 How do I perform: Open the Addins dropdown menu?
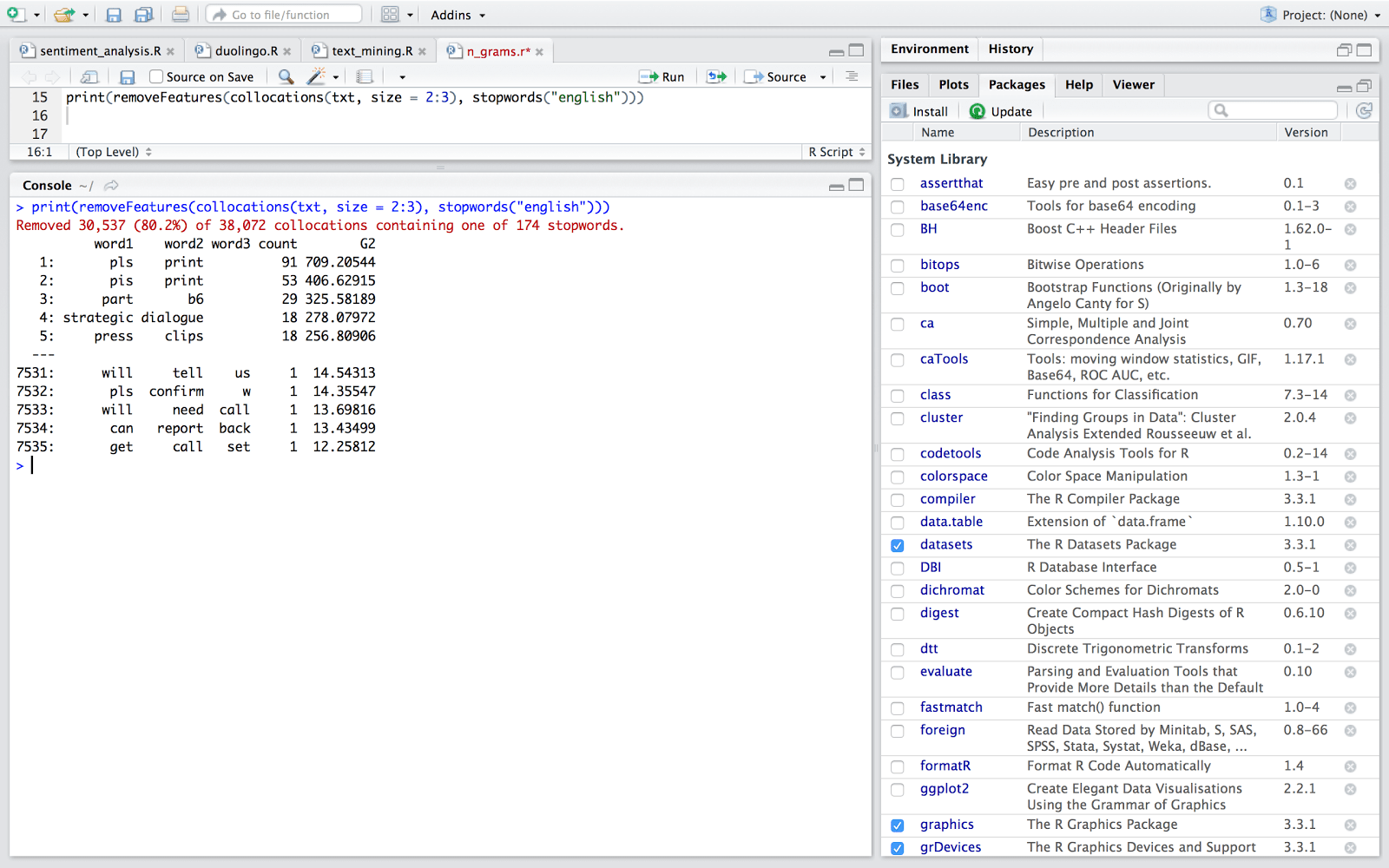pyautogui.click(x=458, y=15)
